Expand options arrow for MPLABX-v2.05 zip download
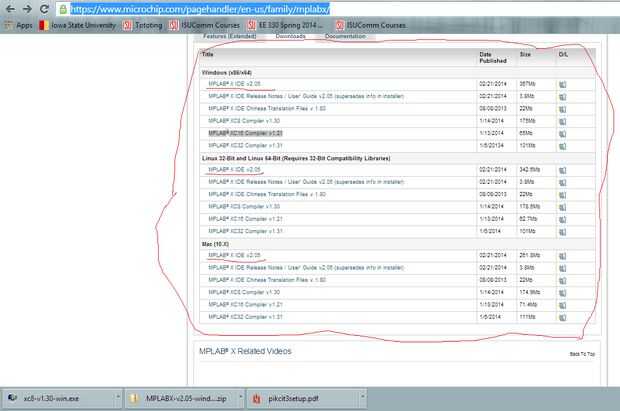 pos(240,396)
